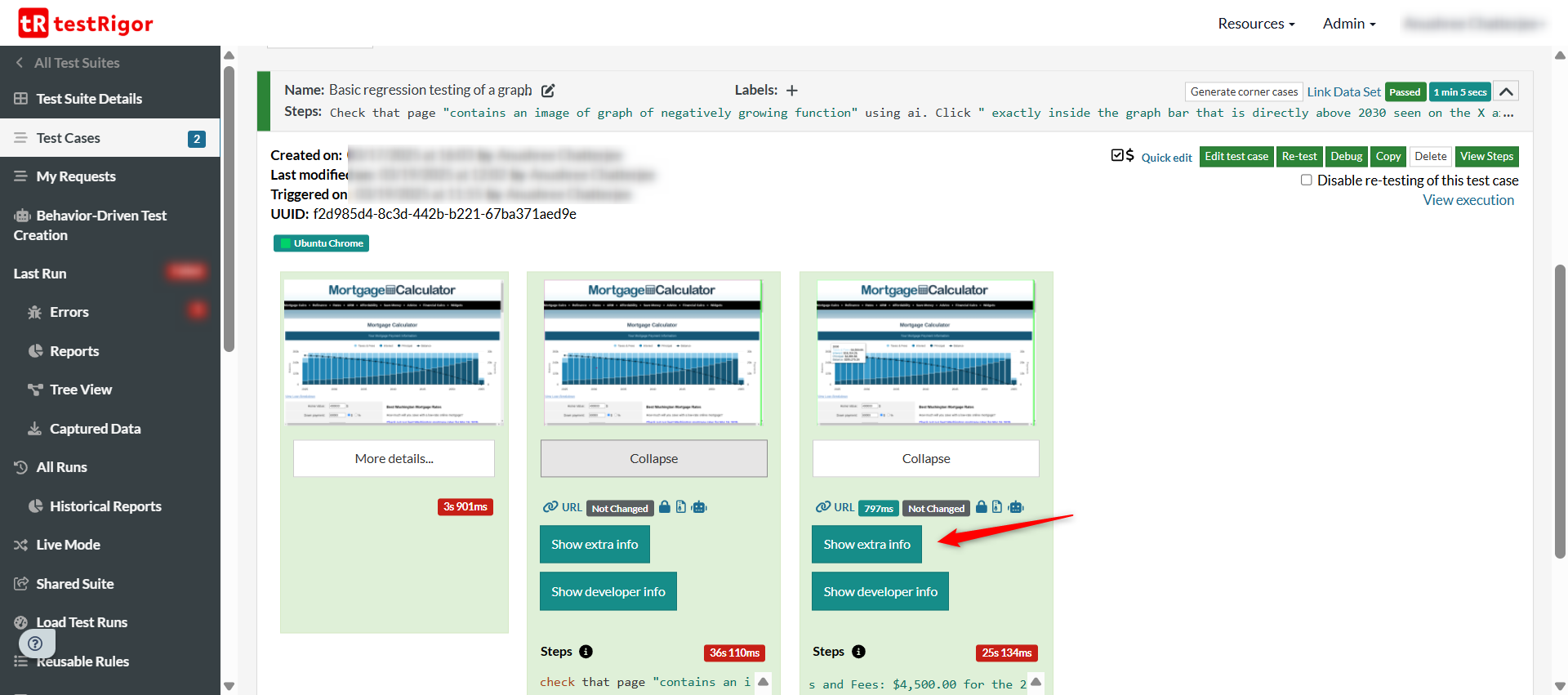The height and width of the screenshot is (695, 1568).
Task: Click the URL chain icon in the rightmost card
Action: [x=823, y=507]
